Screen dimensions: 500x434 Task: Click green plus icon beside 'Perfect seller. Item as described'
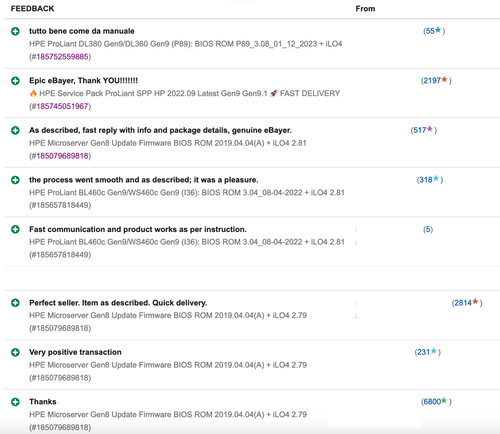(x=15, y=303)
